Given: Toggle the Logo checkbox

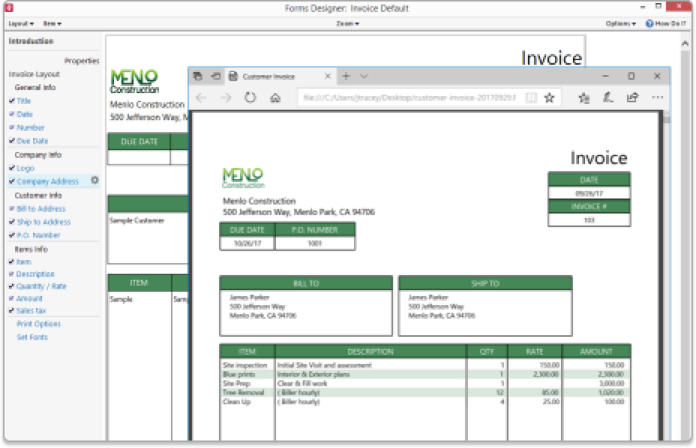Looking at the screenshot, I should point(12,168).
